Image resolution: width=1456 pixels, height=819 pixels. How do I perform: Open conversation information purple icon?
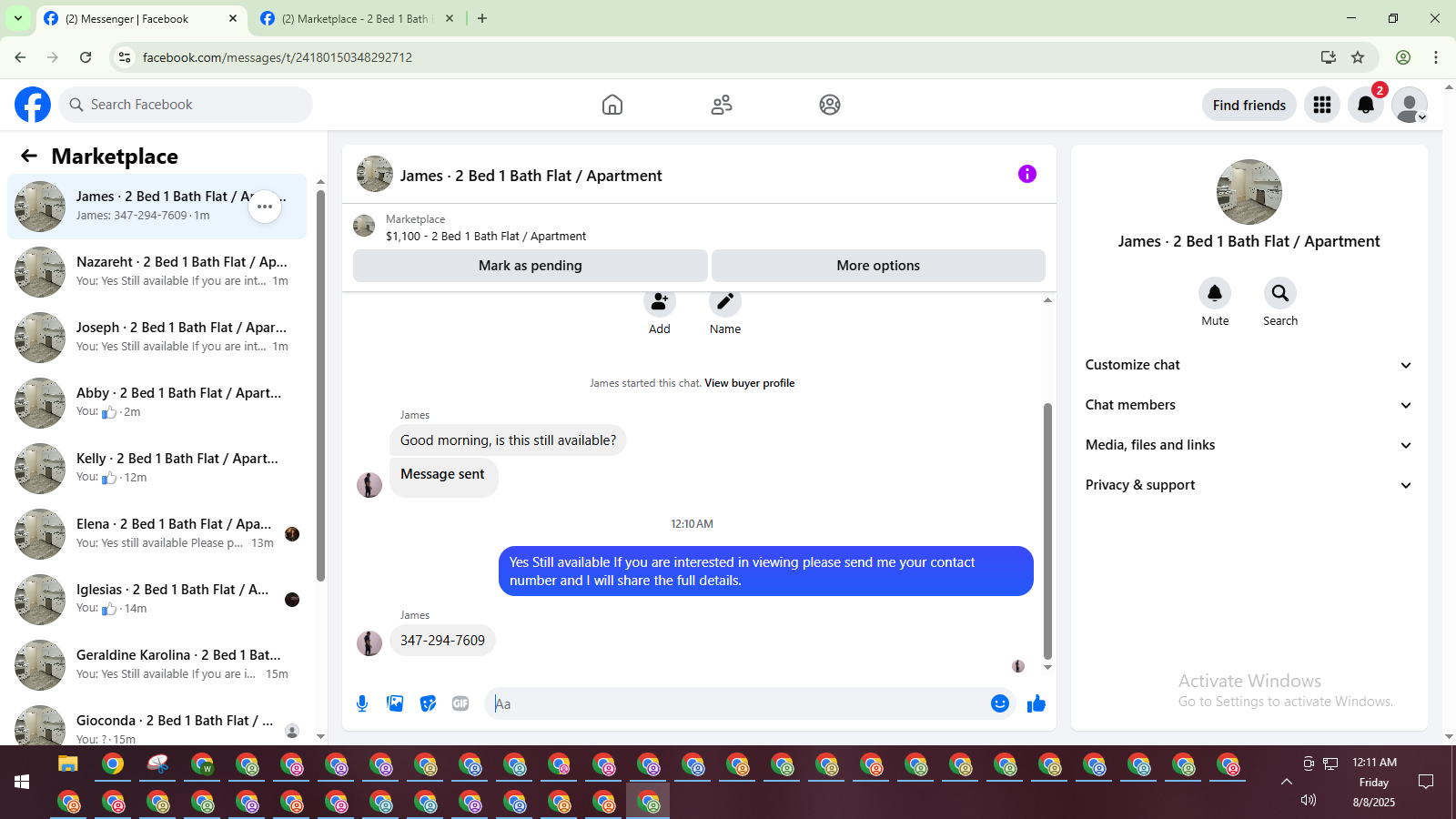(1027, 174)
